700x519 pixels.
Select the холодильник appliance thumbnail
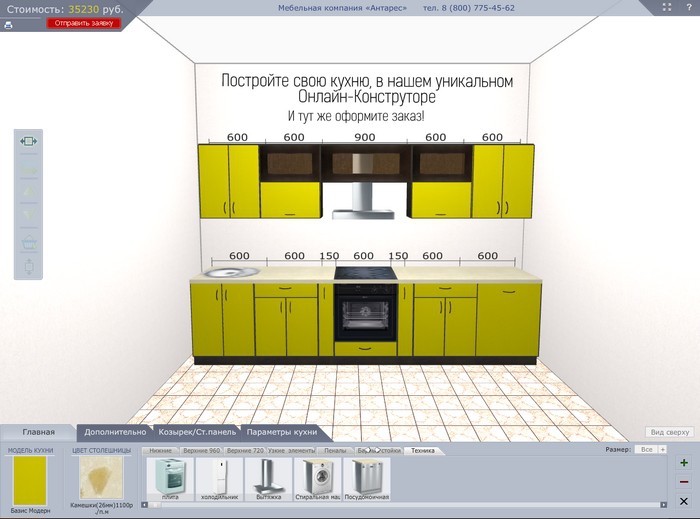pos(218,478)
